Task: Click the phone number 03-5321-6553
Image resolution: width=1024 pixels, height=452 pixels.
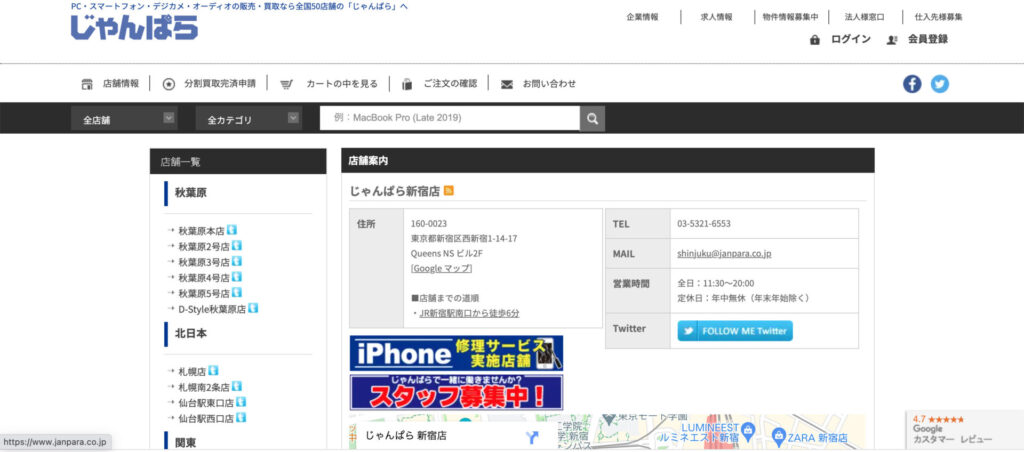Action: click(704, 223)
